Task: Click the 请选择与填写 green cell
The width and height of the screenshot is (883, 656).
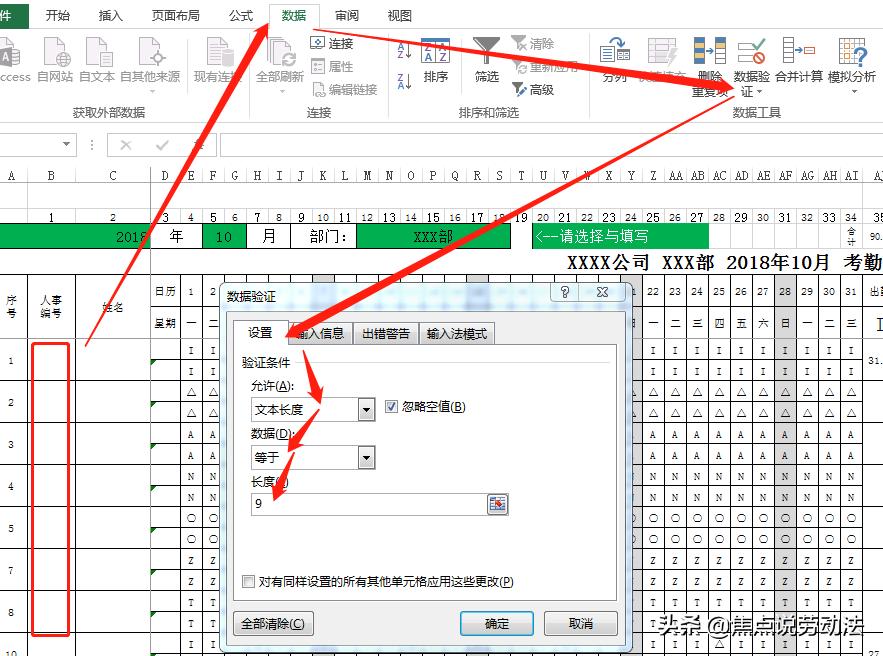Action: click(x=620, y=236)
